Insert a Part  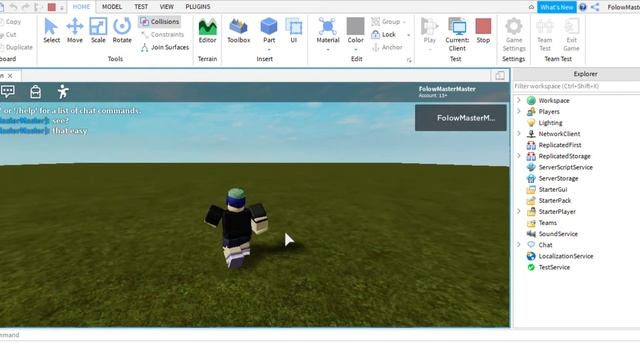(269, 31)
